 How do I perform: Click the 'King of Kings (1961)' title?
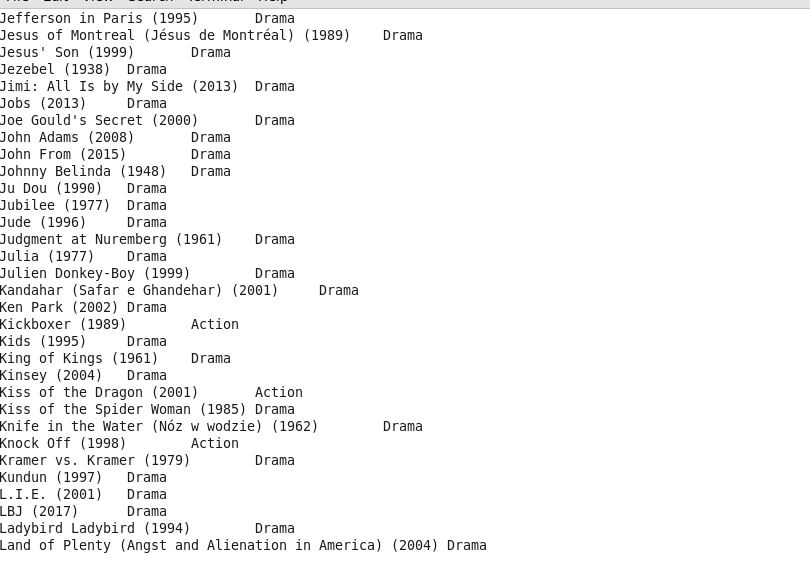[79, 359]
